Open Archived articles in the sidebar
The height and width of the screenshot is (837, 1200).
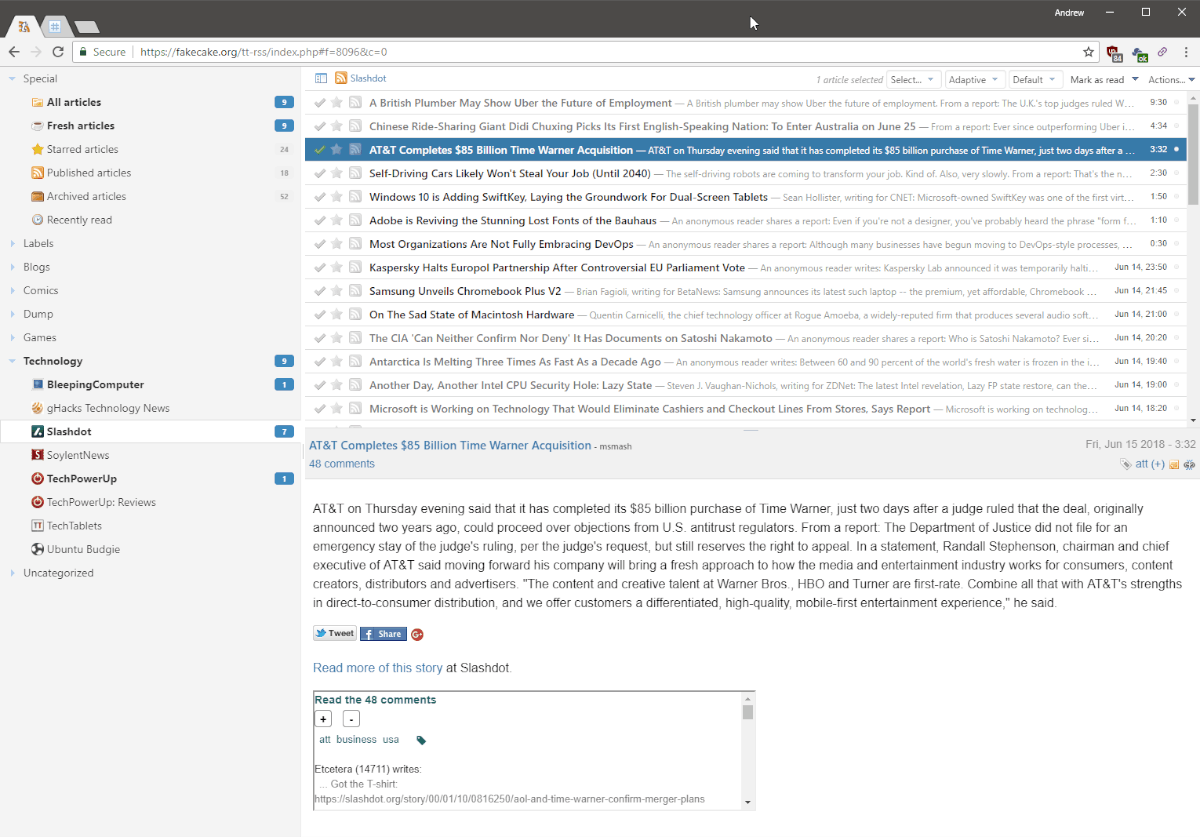86,196
